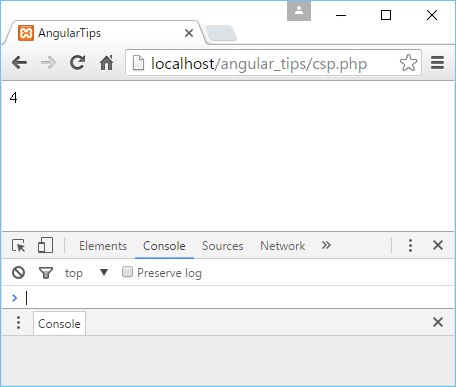Switch to the Console panel tab

click(x=164, y=246)
